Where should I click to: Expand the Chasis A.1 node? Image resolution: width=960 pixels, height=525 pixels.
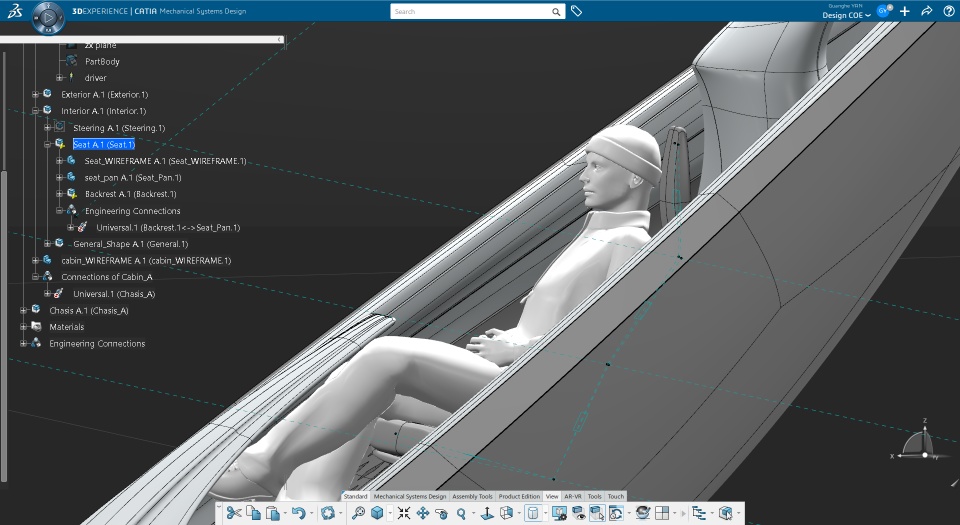[23, 310]
